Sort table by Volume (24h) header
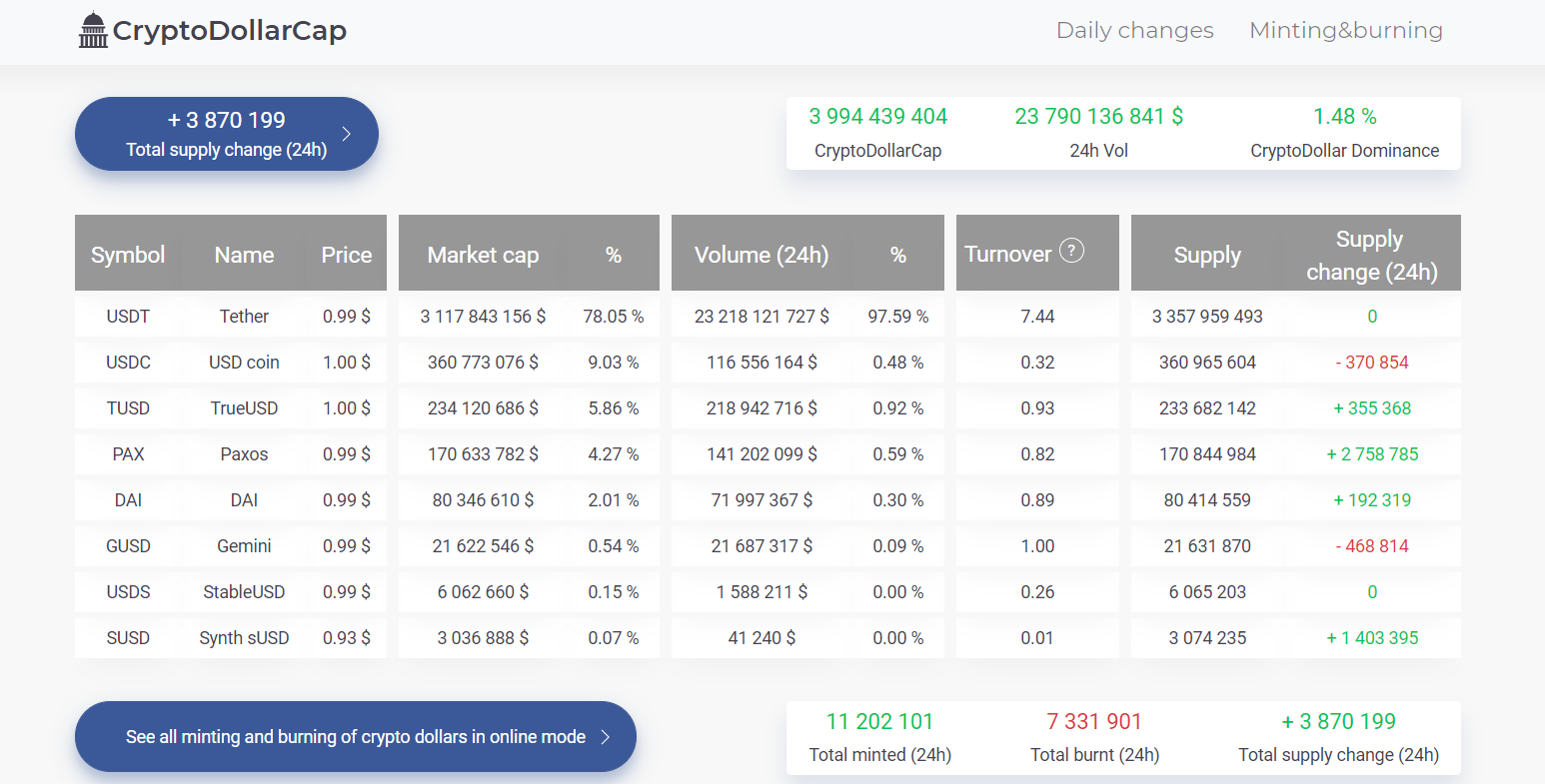 [762, 255]
